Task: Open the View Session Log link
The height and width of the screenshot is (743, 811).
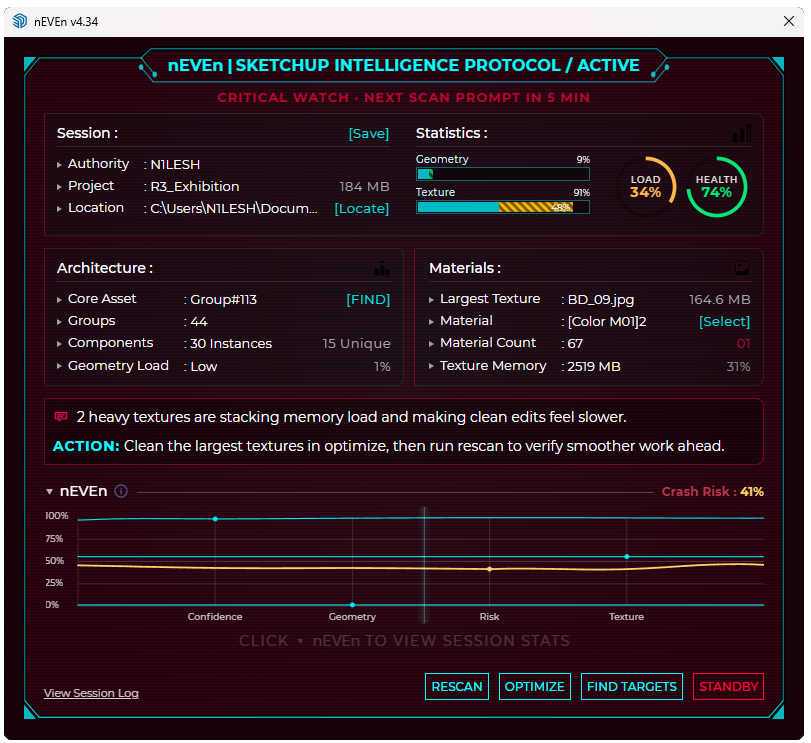Action: 91,693
